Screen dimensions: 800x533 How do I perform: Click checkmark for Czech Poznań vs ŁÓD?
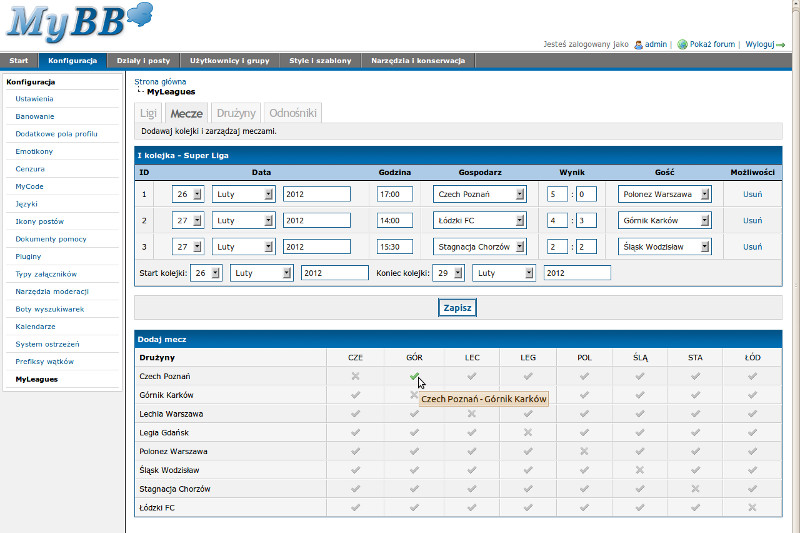coord(752,376)
